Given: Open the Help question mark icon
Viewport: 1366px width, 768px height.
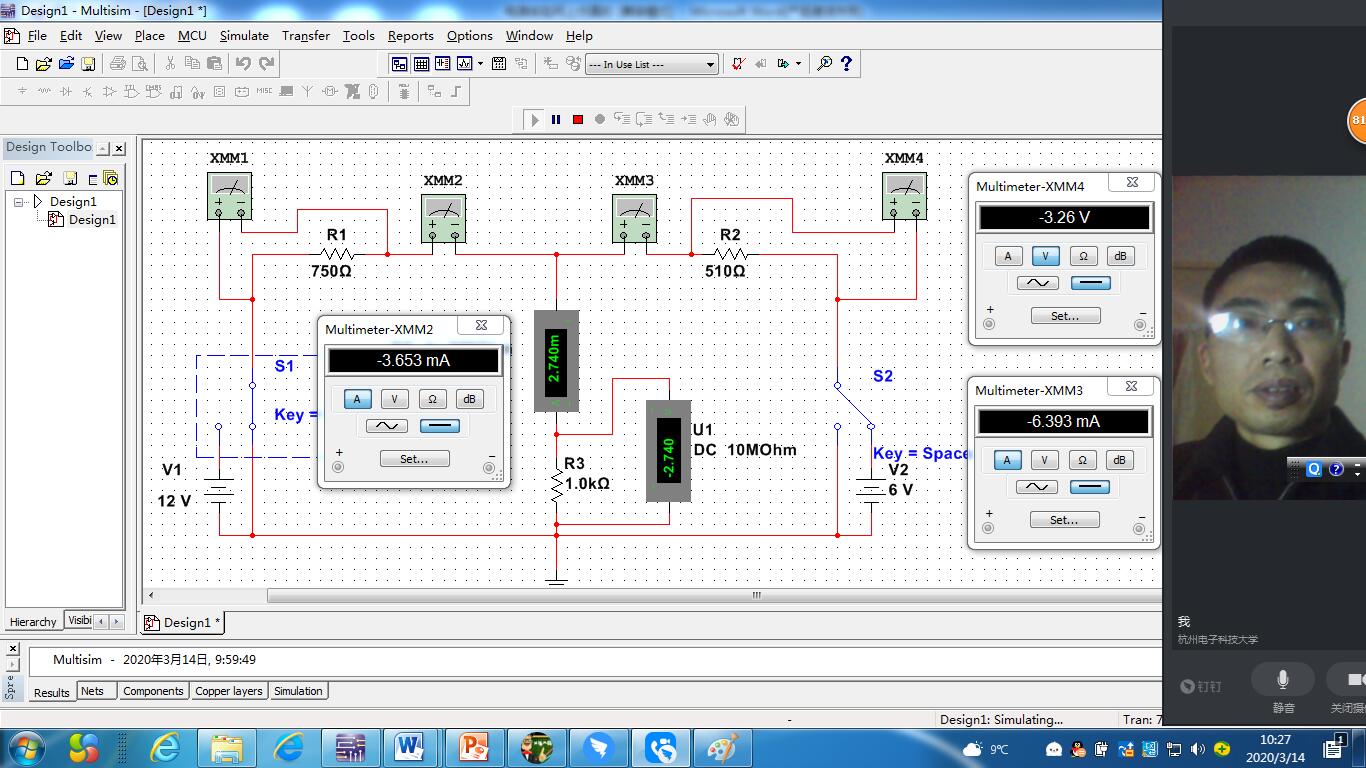Looking at the screenshot, I should pyautogui.click(x=847, y=64).
